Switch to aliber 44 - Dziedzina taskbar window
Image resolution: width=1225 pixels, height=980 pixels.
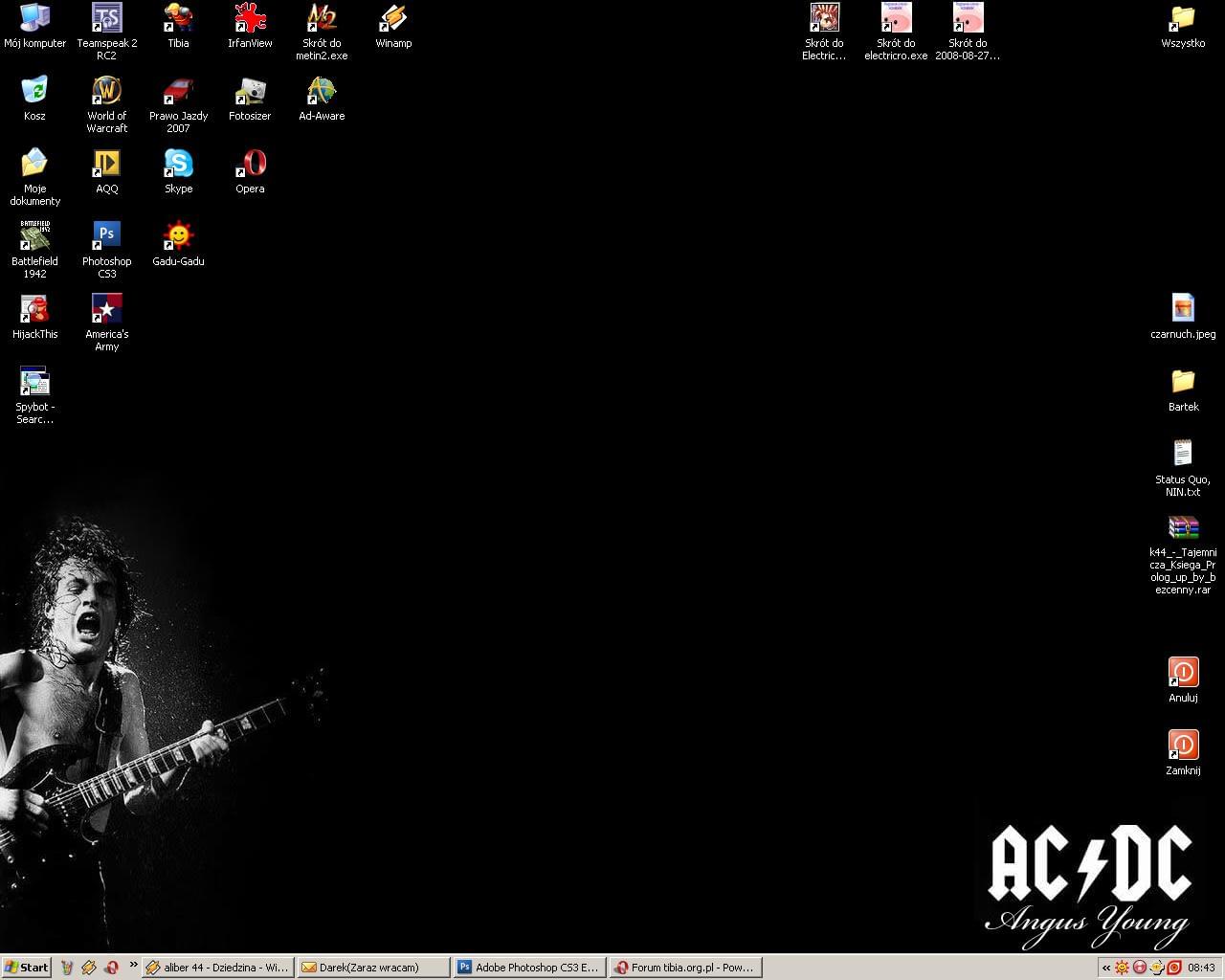coord(217,968)
